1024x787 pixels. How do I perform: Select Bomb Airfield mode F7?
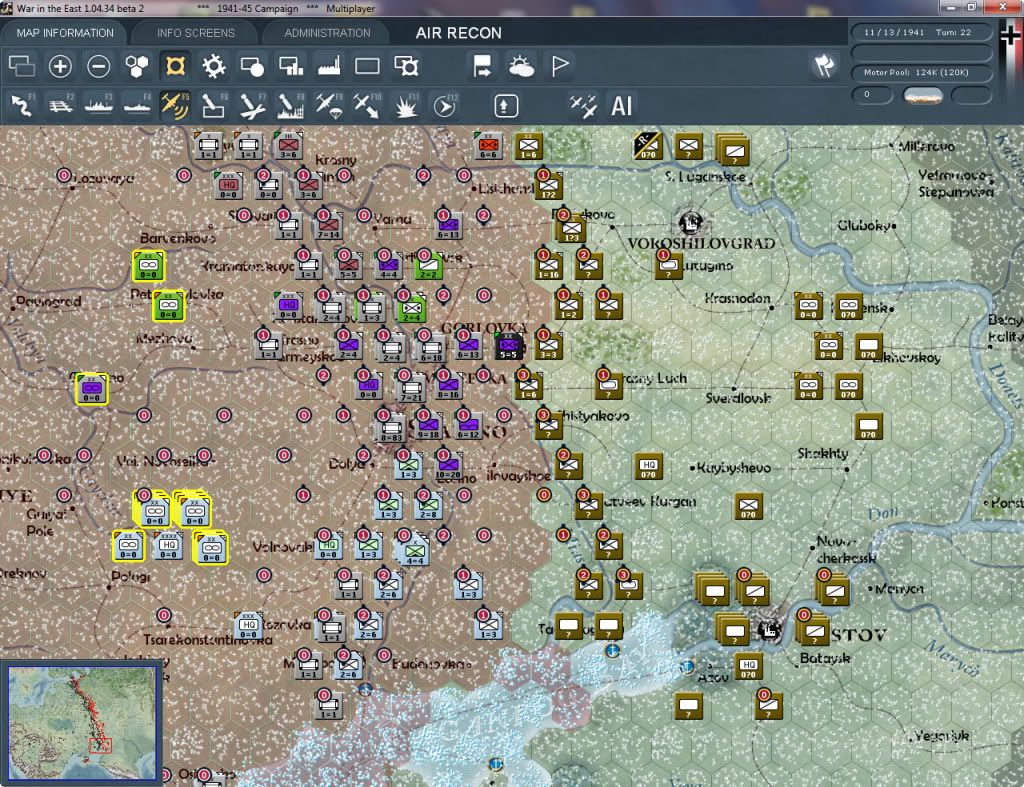[252, 106]
